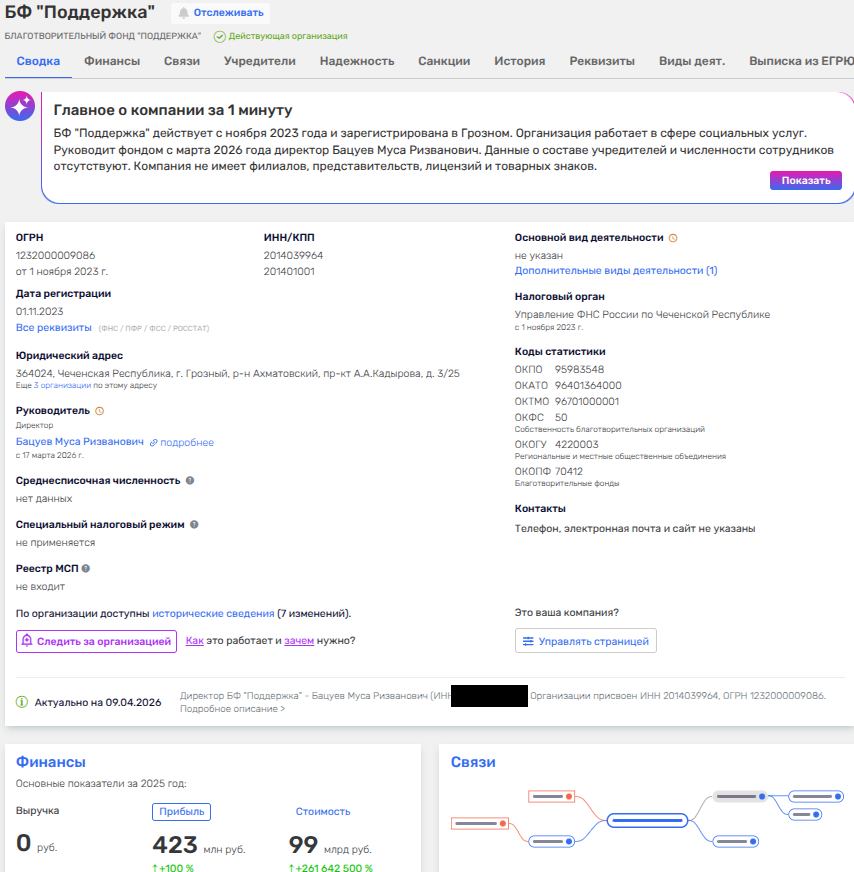Click the purple AI sparkle icon
The height and width of the screenshot is (872, 854).
(20, 107)
